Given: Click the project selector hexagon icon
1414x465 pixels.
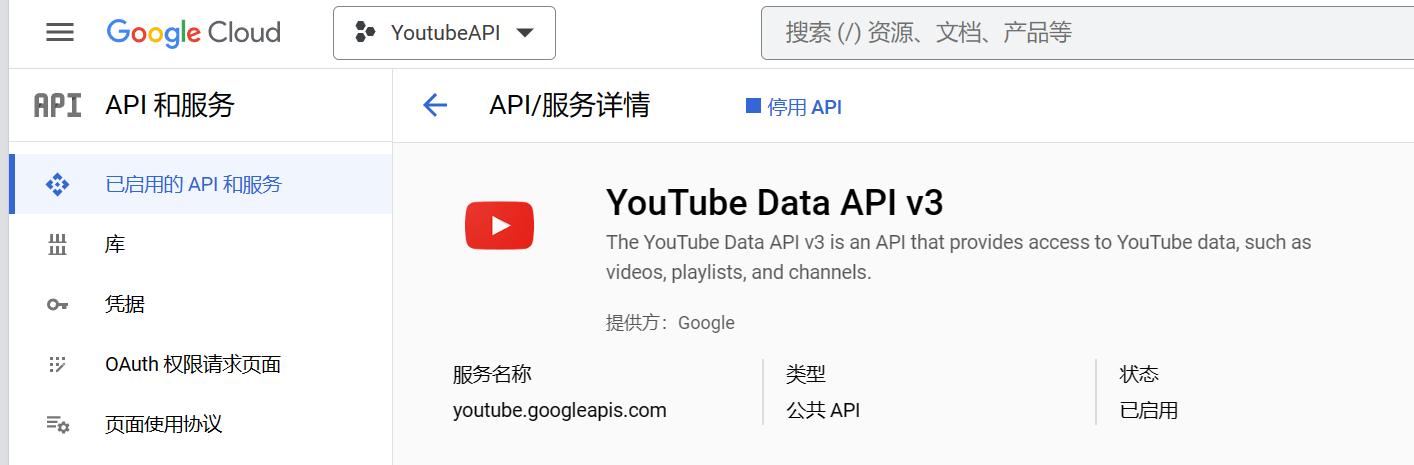Looking at the screenshot, I should (365, 33).
